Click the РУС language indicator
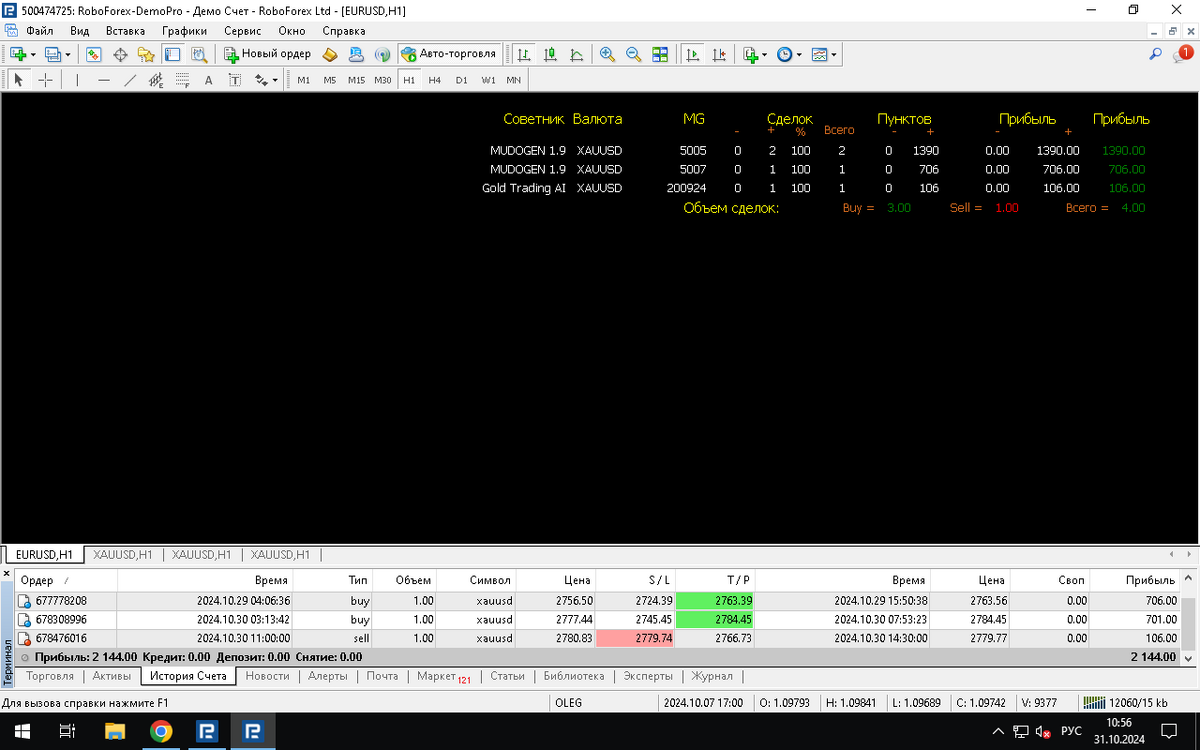Viewport: 1200px width, 750px height. [x=1071, y=731]
